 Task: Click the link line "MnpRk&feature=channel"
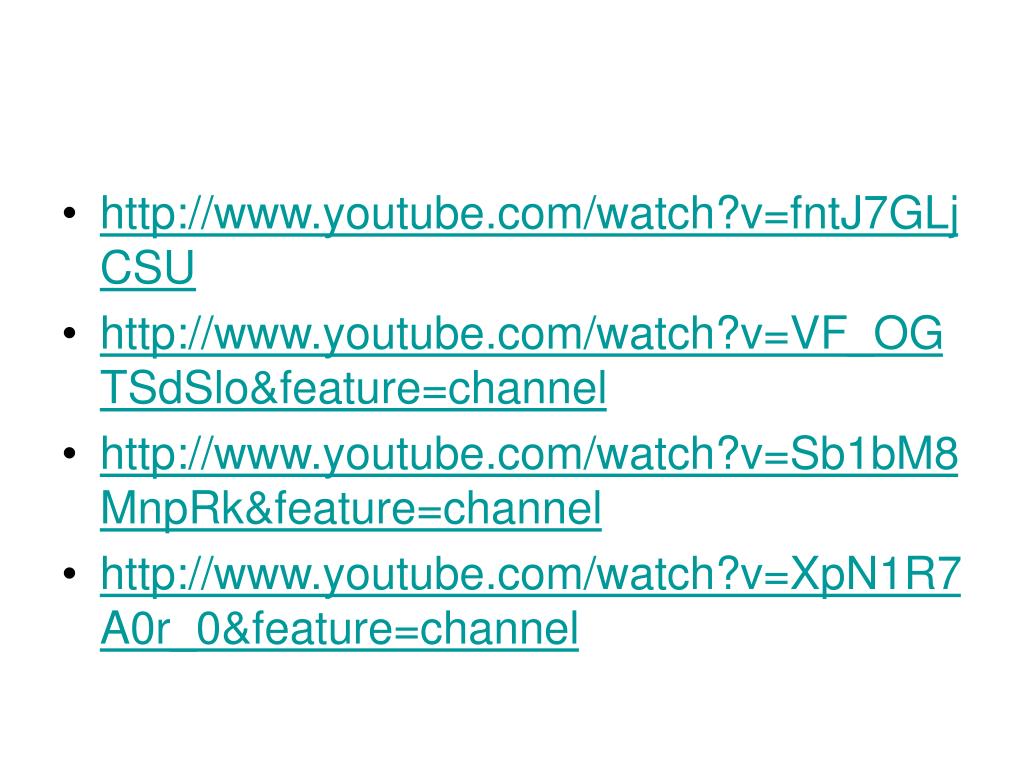351,509
